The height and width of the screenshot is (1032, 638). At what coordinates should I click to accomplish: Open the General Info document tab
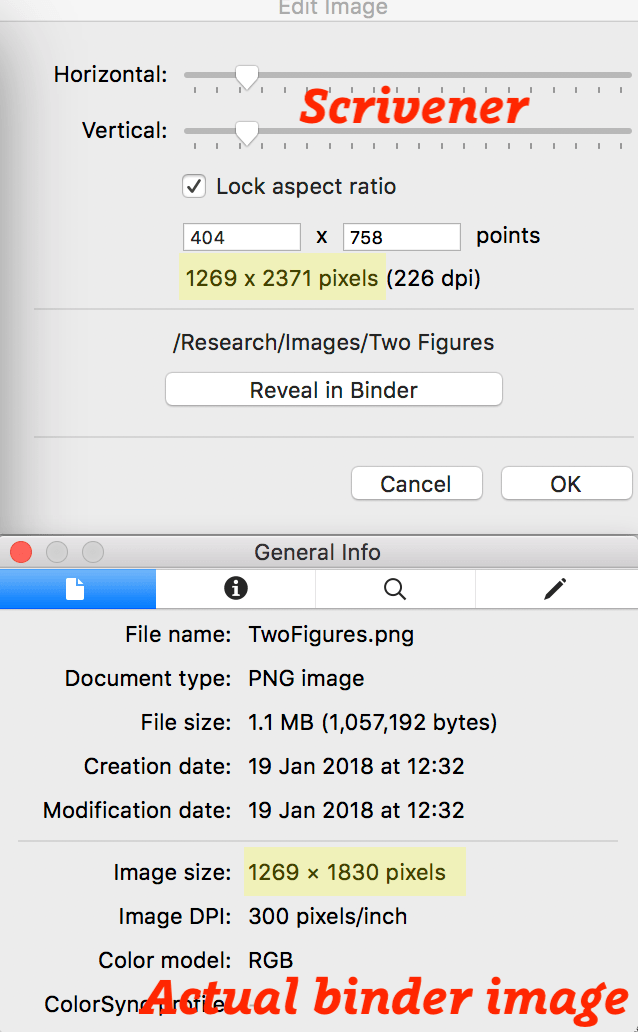pos(78,588)
